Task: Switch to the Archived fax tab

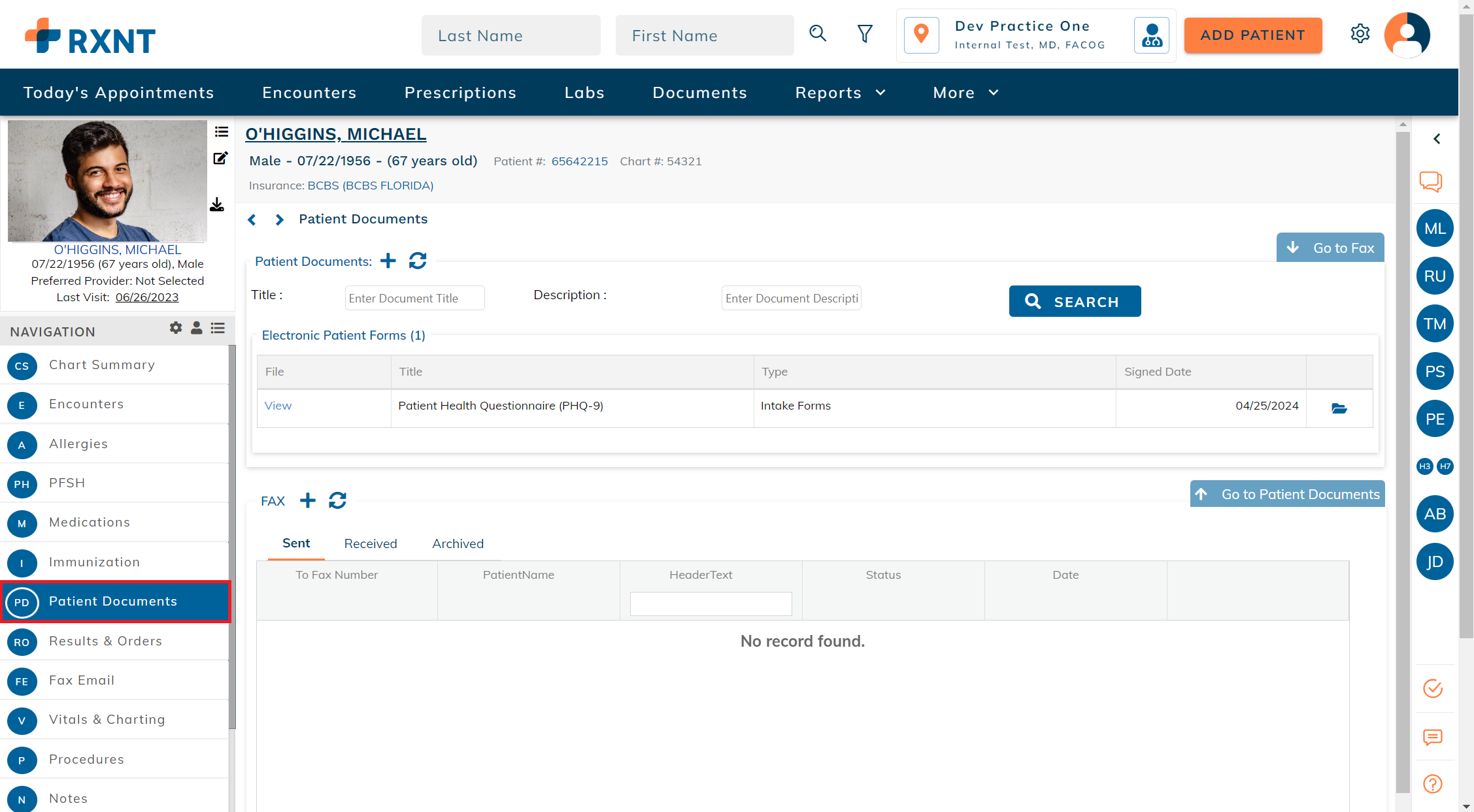Action: [x=458, y=544]
